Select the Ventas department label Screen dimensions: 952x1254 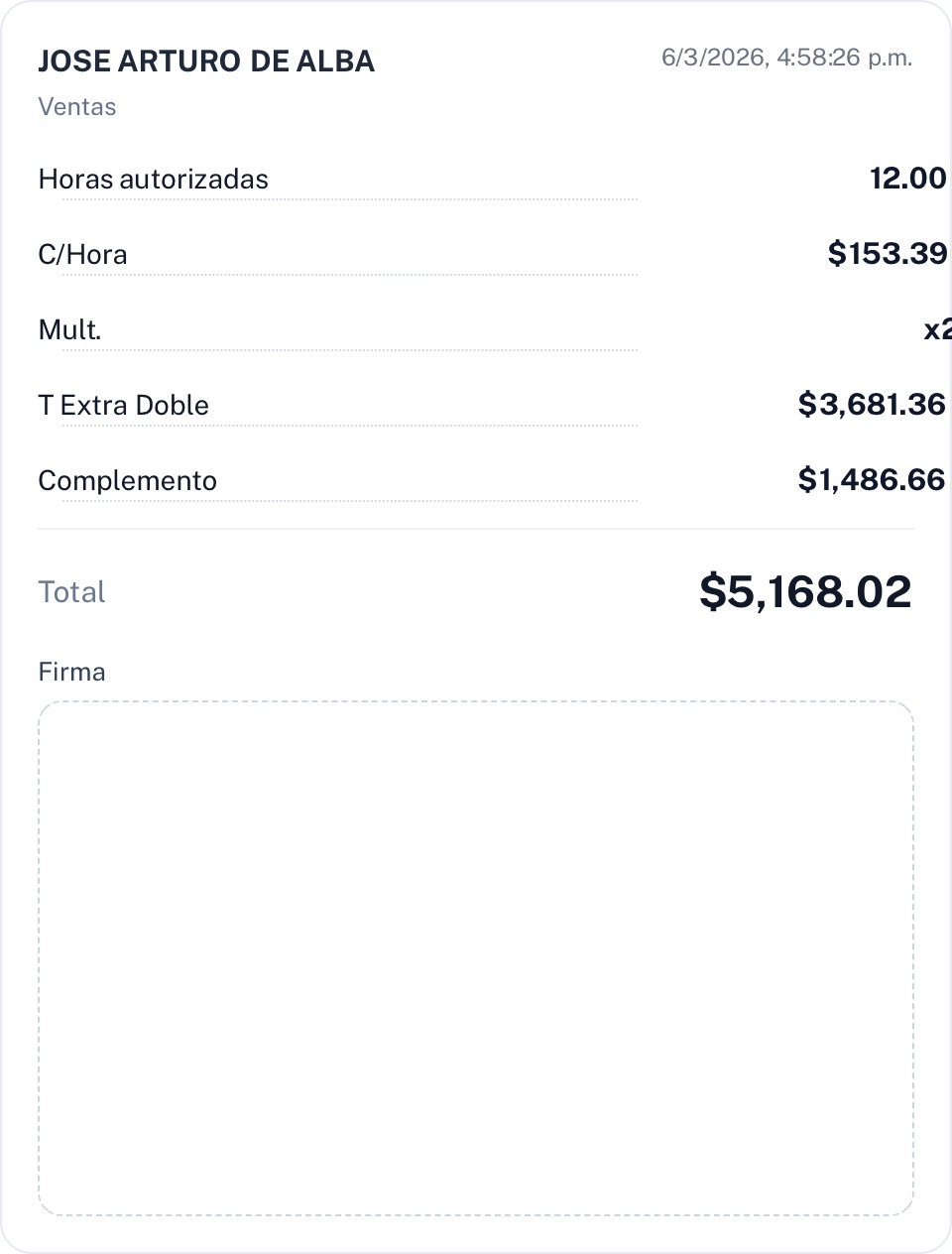pos(77,107)
